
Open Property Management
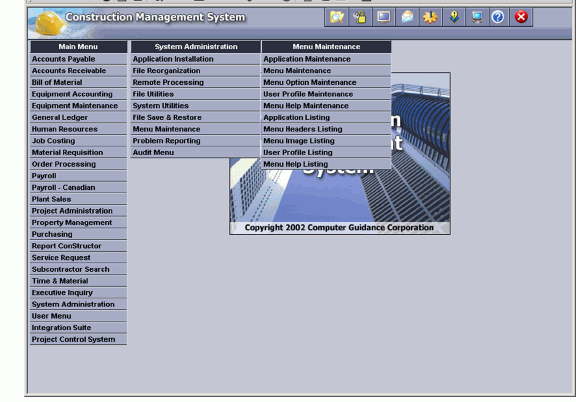[79, 223]
